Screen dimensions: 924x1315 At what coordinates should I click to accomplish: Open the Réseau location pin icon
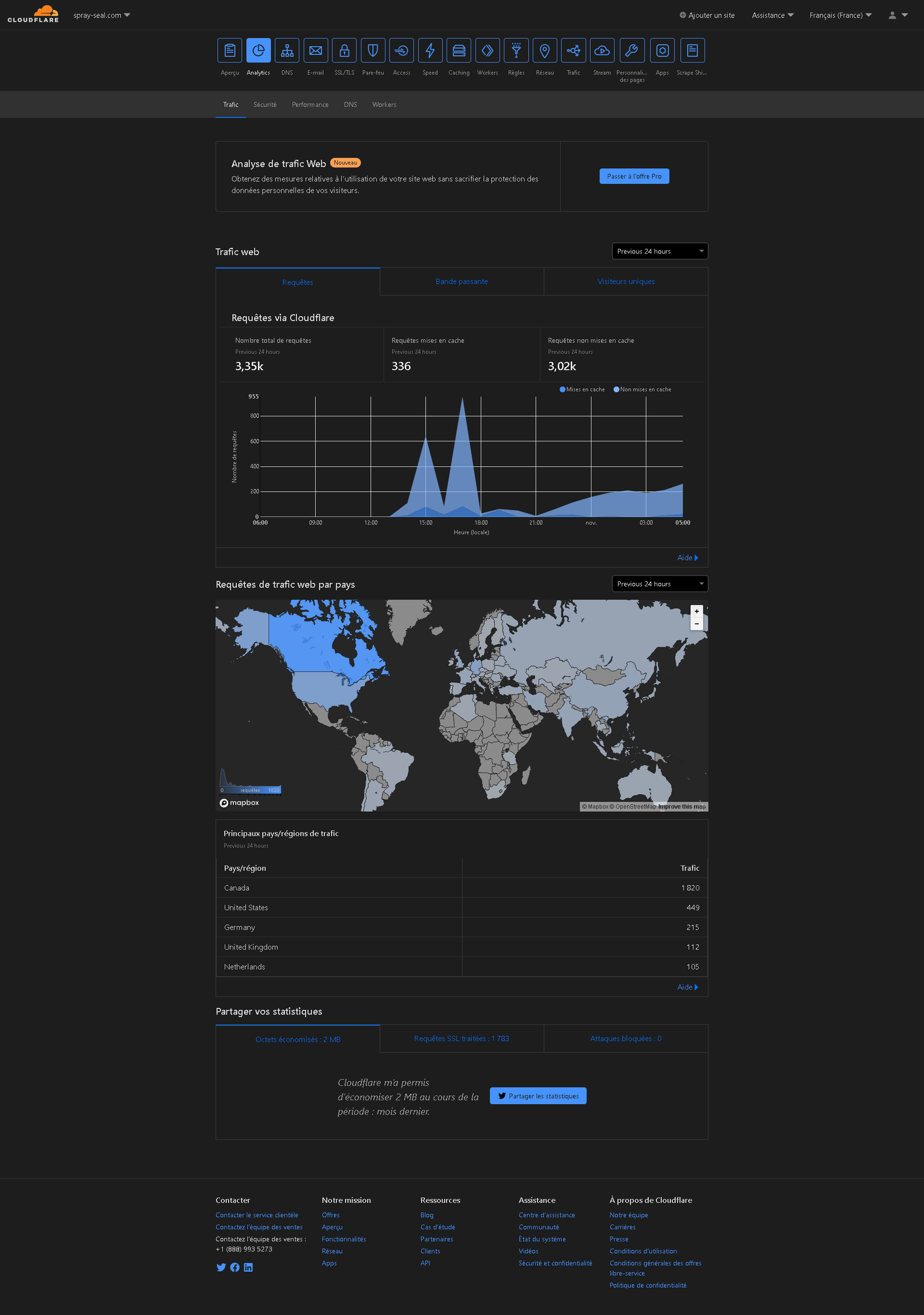point(545,51)
